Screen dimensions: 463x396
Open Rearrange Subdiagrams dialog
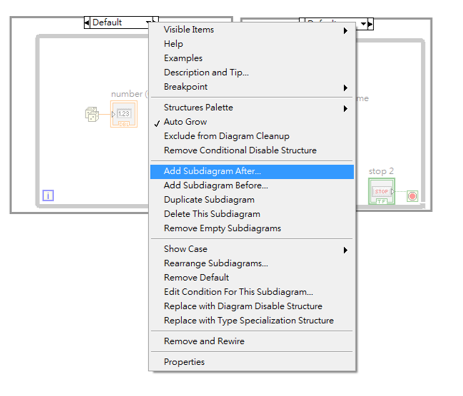coord(252,263)
